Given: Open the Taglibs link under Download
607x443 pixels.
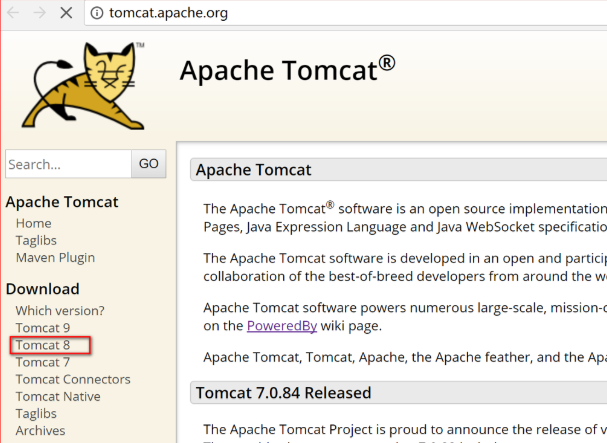Looking at the screenshot, I should tap(37, 413).
